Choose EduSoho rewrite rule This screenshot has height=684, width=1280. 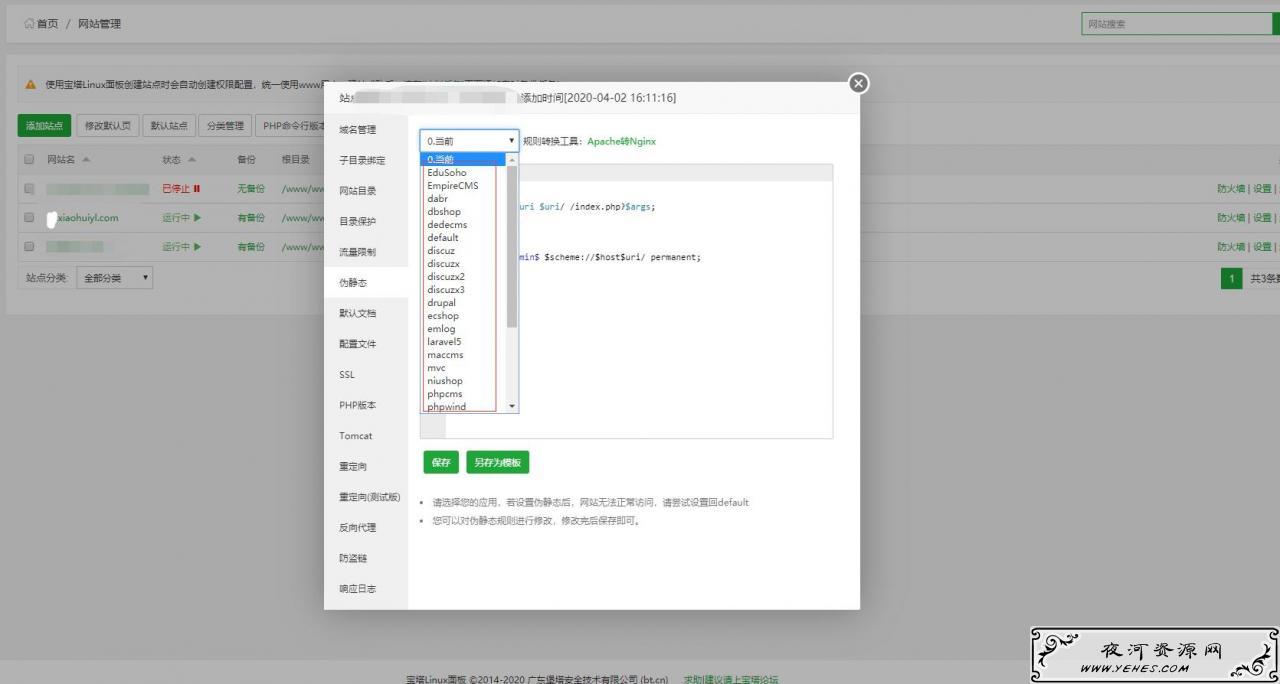click(464, 172)
